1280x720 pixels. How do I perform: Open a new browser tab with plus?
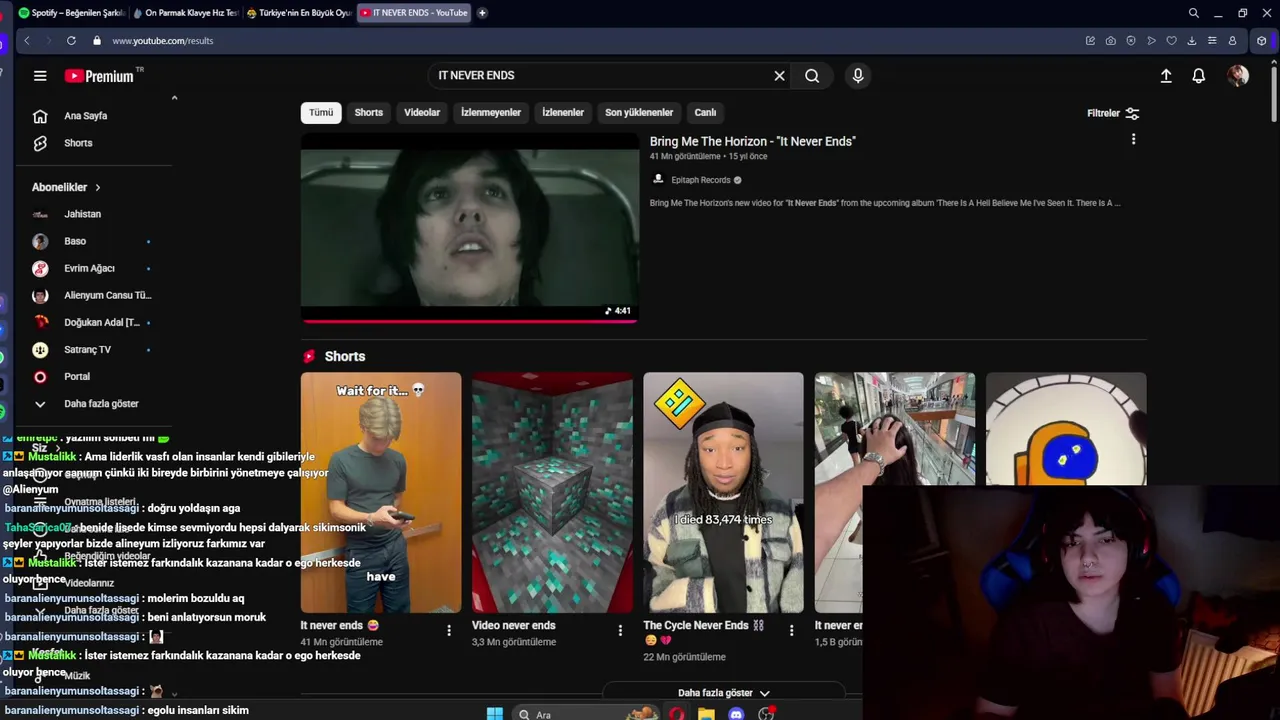[x=482, y=13]
